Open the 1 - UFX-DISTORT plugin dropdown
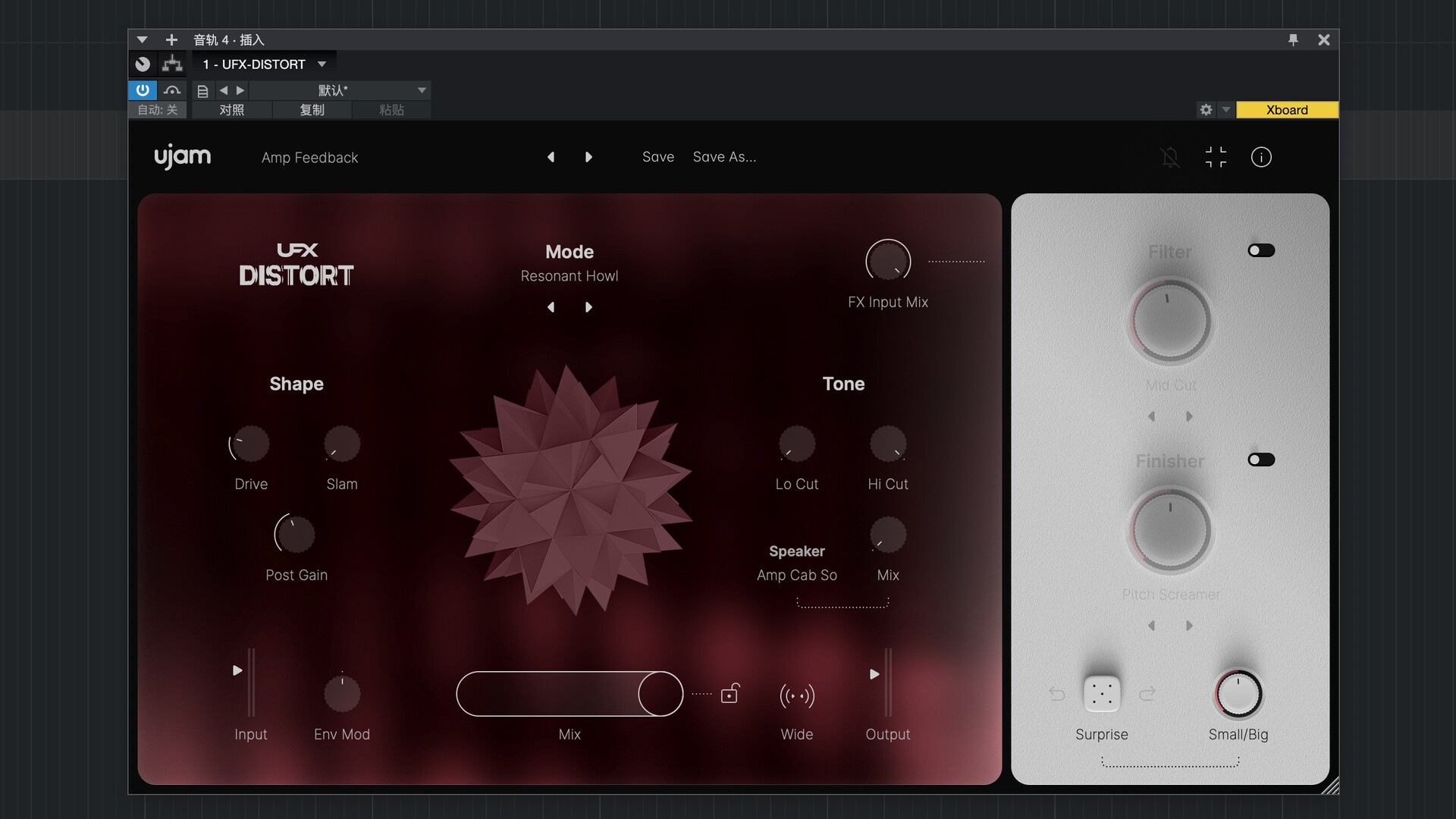This screenshot has height=819, width=1456. tap(264, 64)
